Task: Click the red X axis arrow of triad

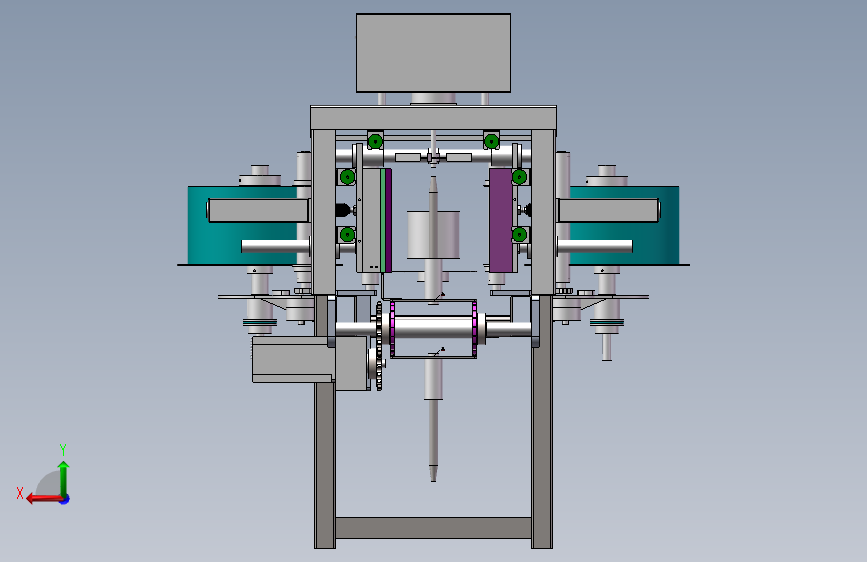Action: pyautogui.click(x=43, y=499)
